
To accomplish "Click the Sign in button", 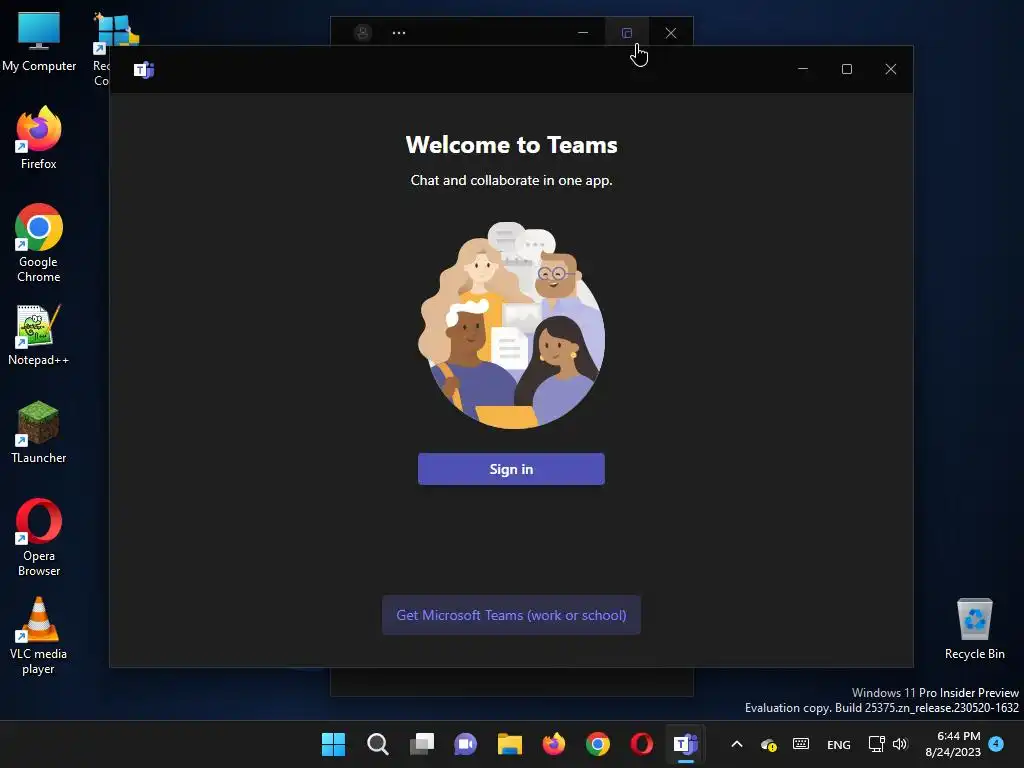I will [x=511, y=469].
